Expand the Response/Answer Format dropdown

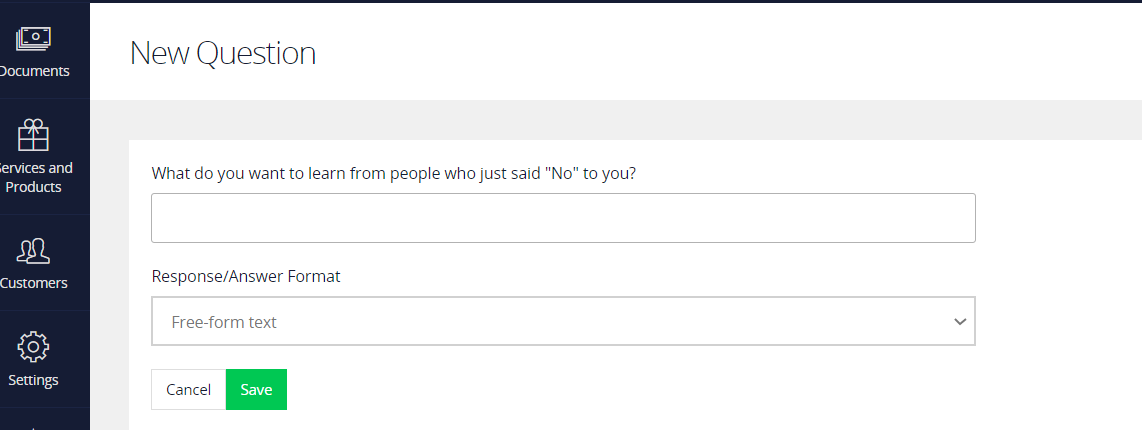[x=563, y=321]
